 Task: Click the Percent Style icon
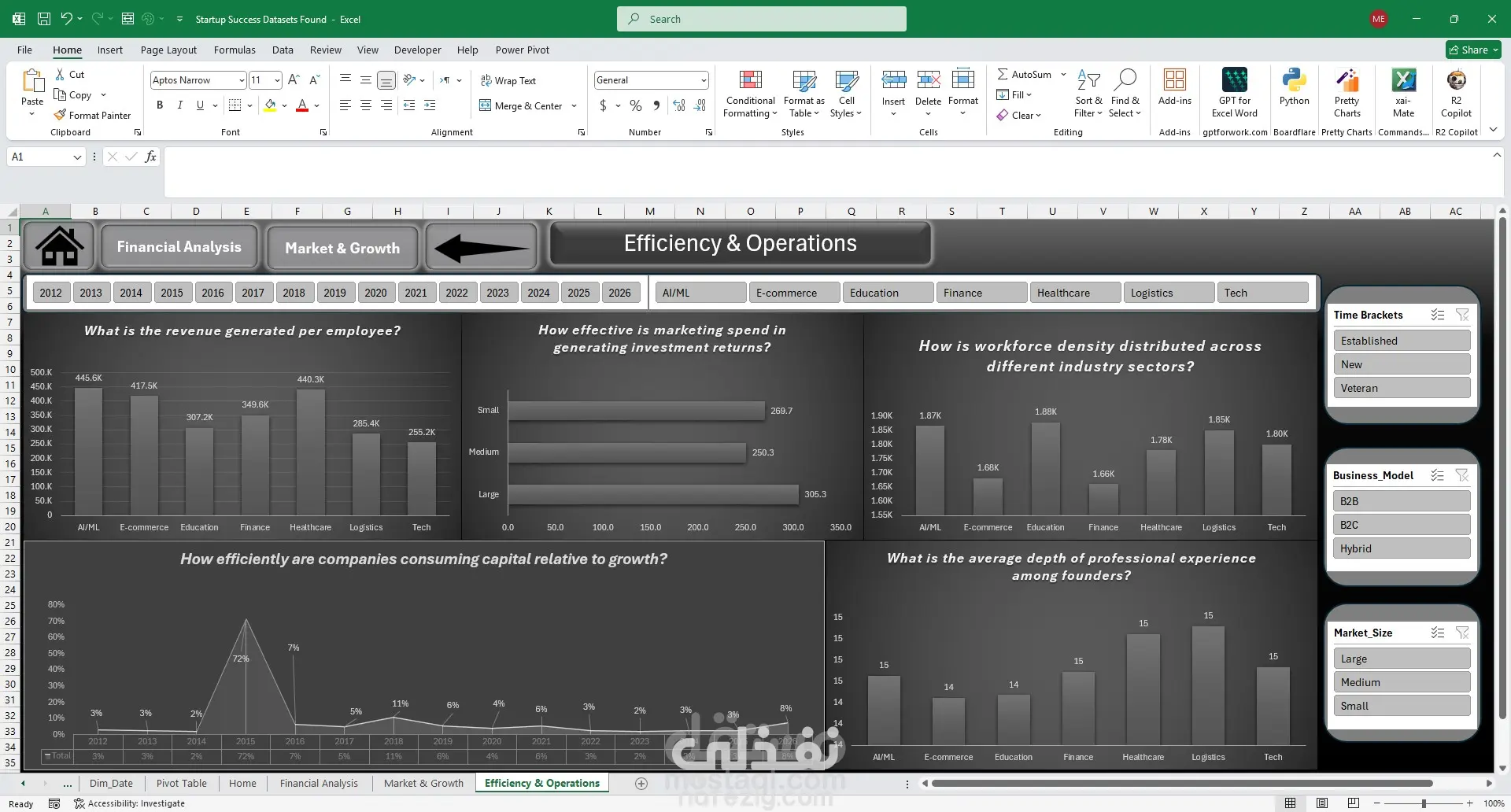pyautogui.click(x=636, y=105)
